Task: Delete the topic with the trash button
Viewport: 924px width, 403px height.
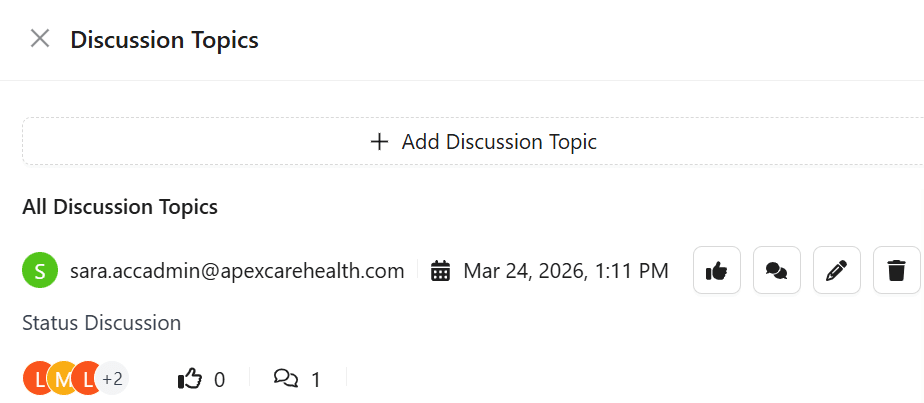Action: click(x=896, y=270)
